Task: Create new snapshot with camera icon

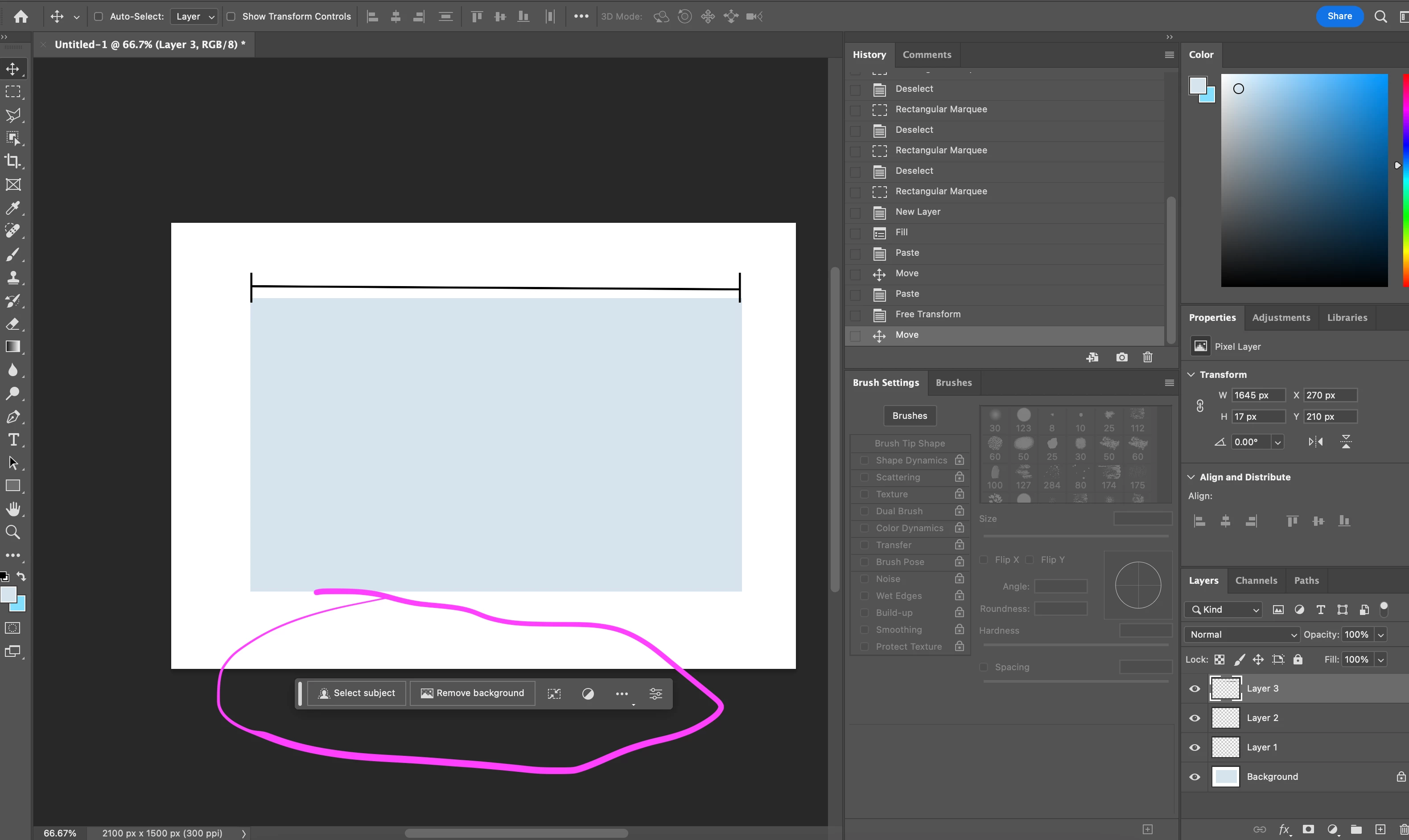Action: point(1121,357)
